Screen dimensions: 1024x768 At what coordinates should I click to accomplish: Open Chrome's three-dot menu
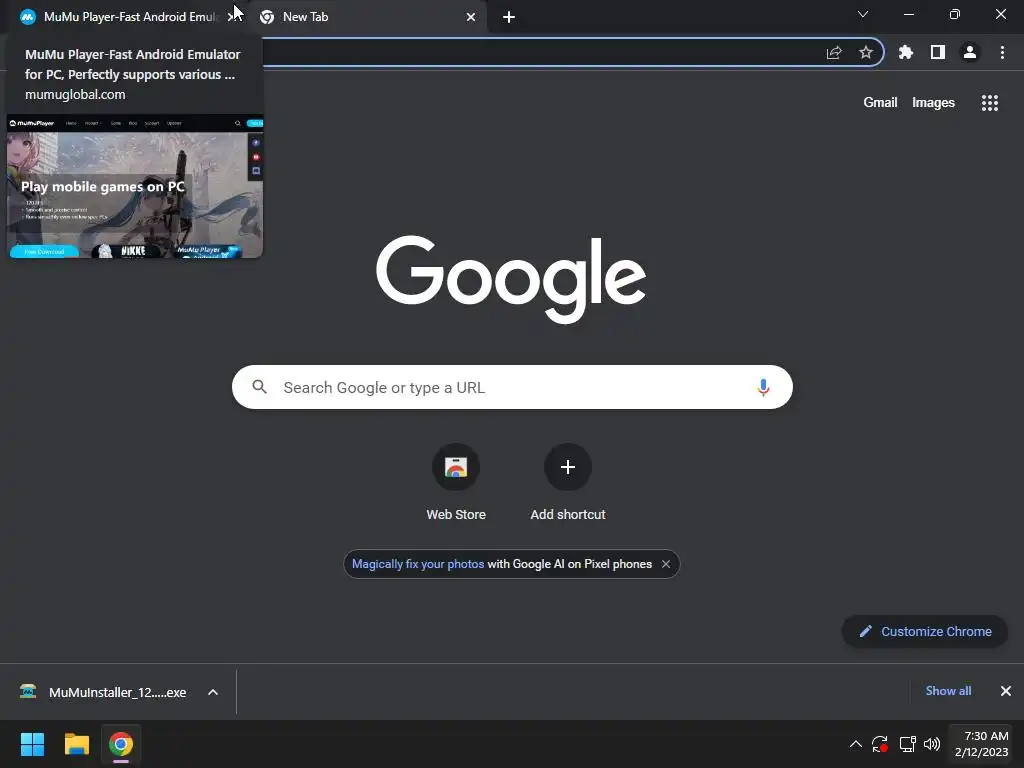1002,52
